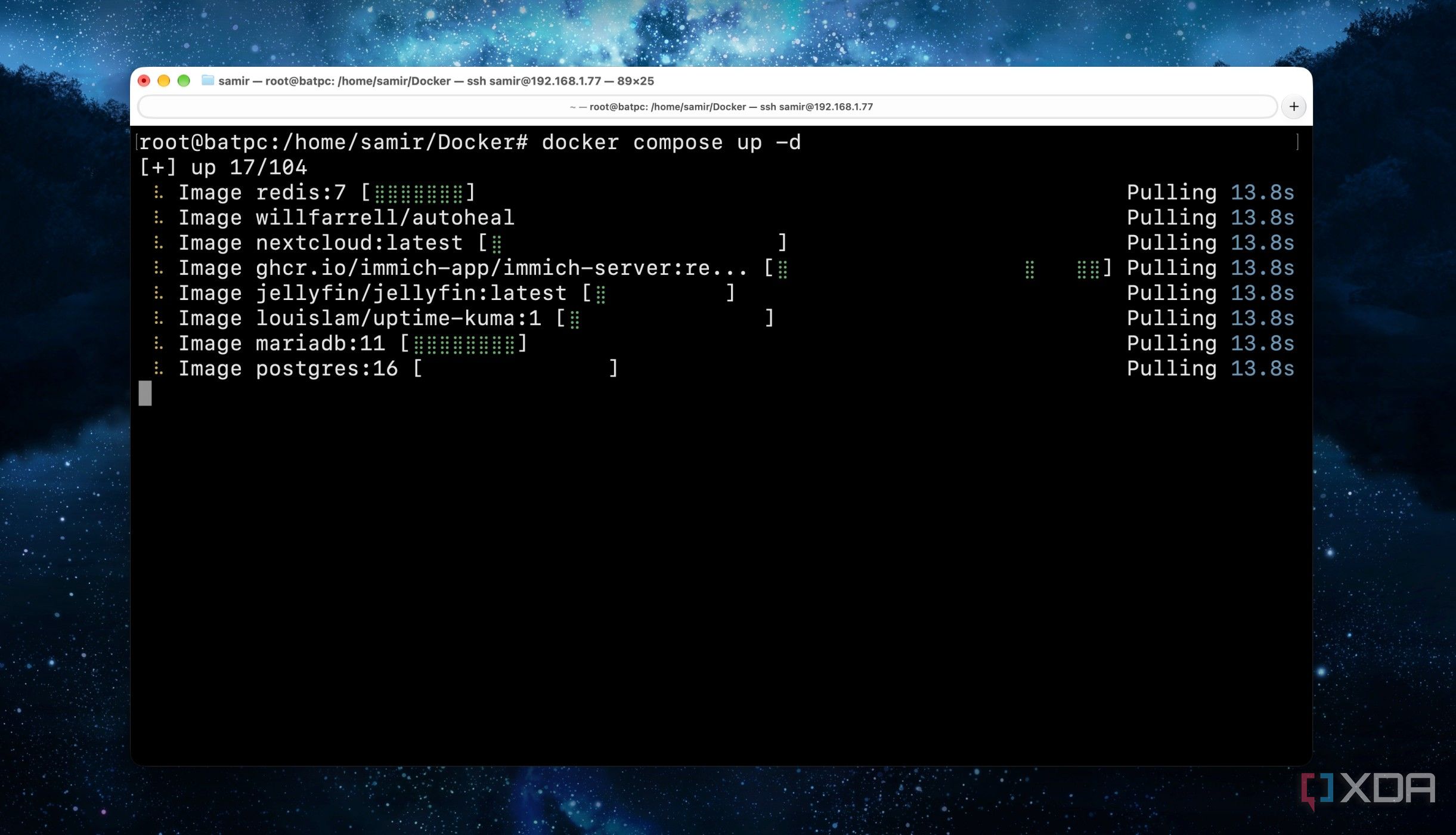Click the spinner icon beside immich-server
Viewport: 1456px width, 835px height.
click(158, 268)
